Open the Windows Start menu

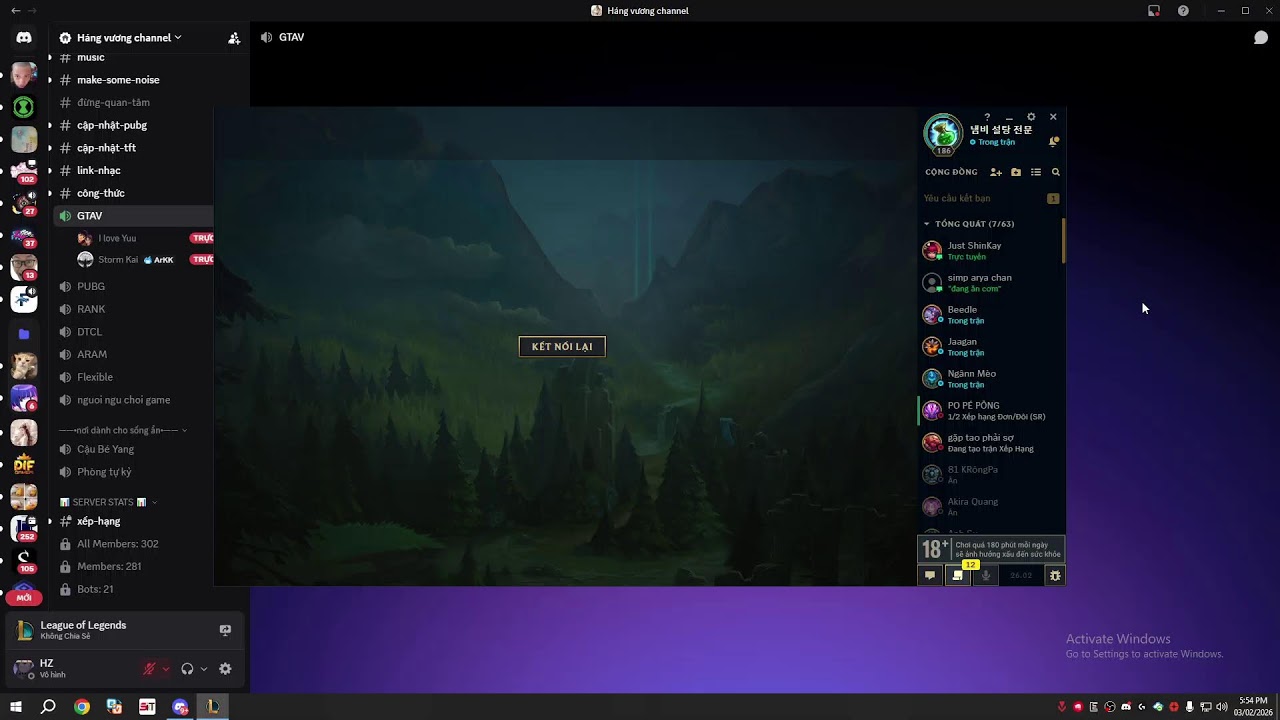[x=16, y=707]
